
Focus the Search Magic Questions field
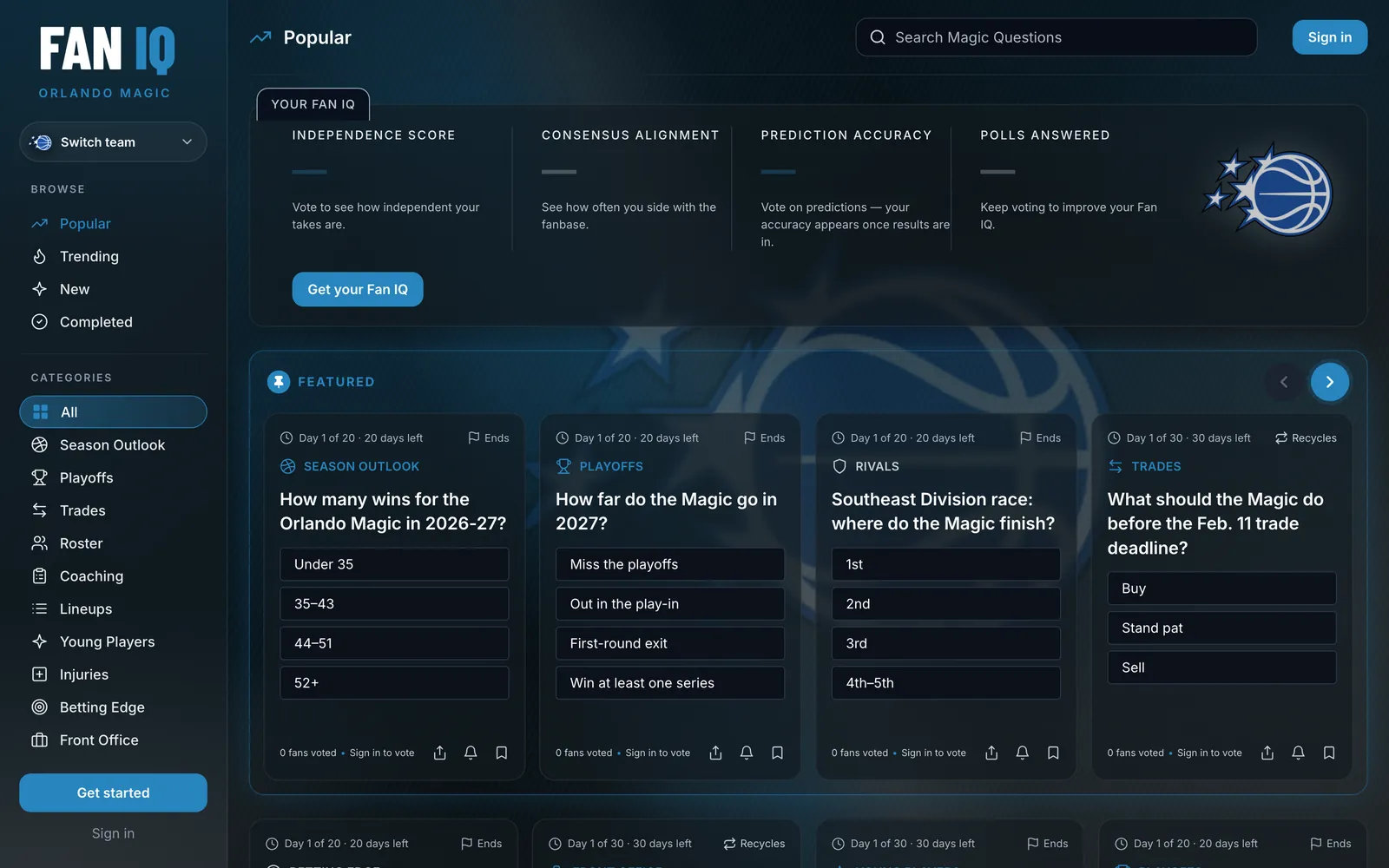tap(1056, 37)
